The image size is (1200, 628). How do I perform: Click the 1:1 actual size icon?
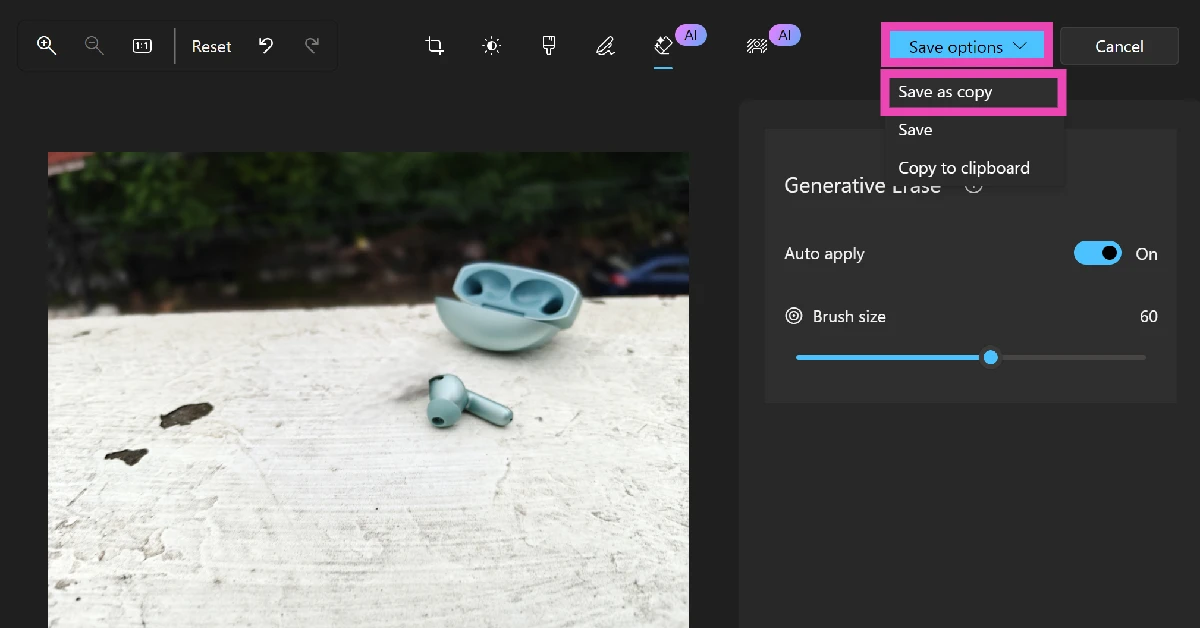pos(142,46)
